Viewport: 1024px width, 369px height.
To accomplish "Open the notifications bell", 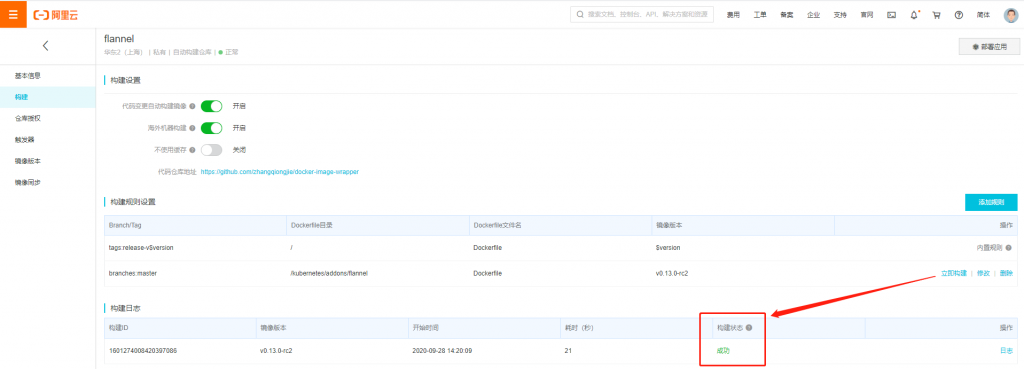I will 914,15.
